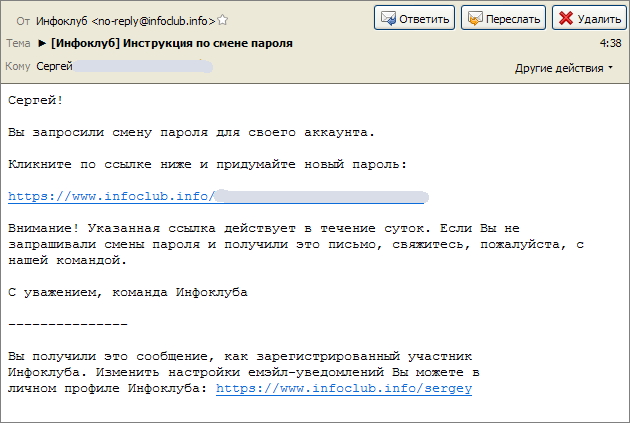
Task: Click the Кому header label
Action: tap(18, 66)
